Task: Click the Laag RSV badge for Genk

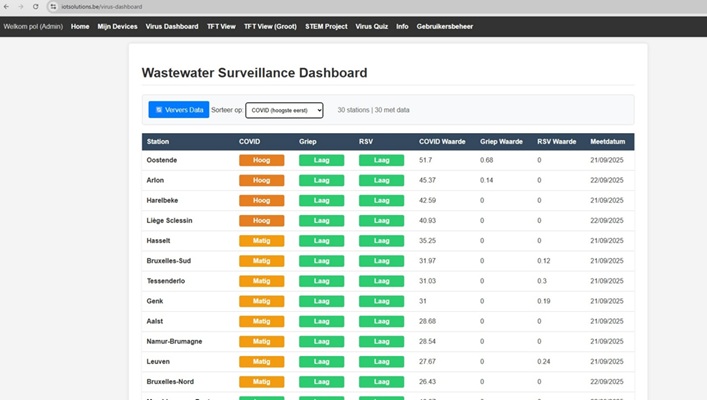Action: [x=381, y=301]
